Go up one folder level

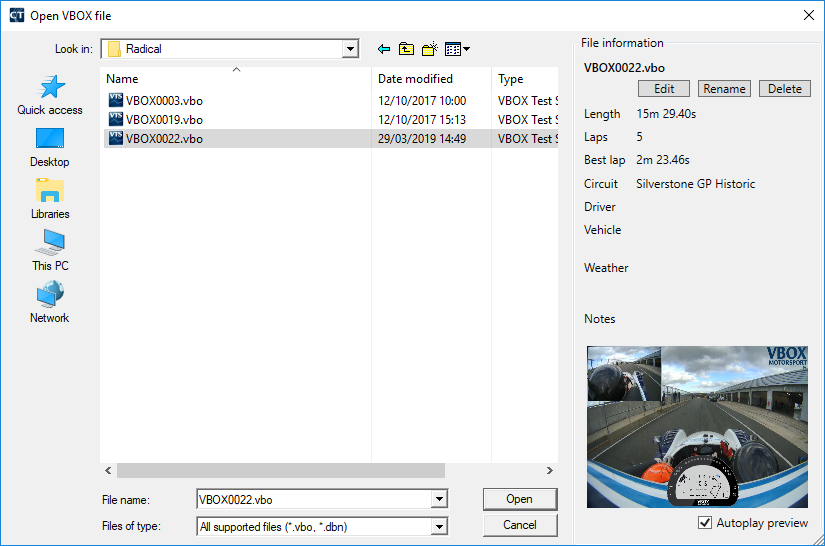click(406, 49)
